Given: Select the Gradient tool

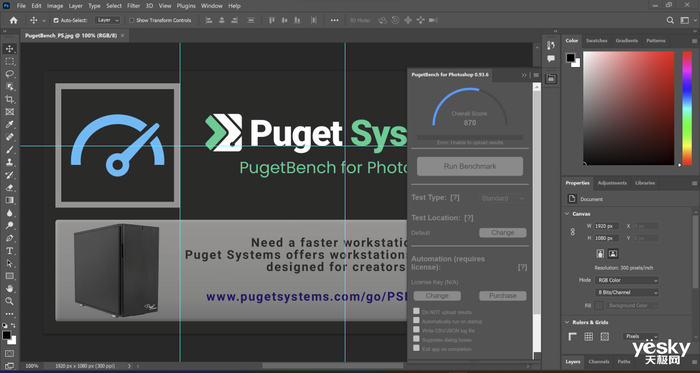Looking at the screenshot, I should pos(9,200).
